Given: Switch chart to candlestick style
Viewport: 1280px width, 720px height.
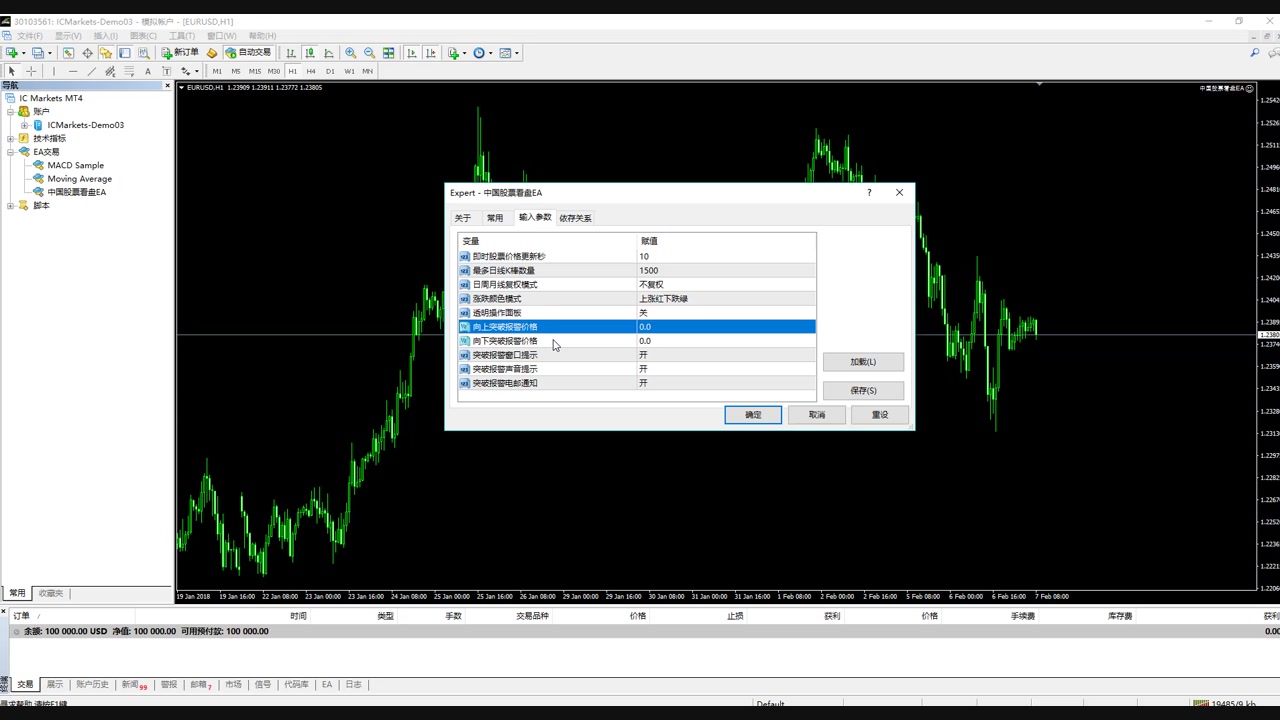Looking at the screenshot, I should (310, 53).
